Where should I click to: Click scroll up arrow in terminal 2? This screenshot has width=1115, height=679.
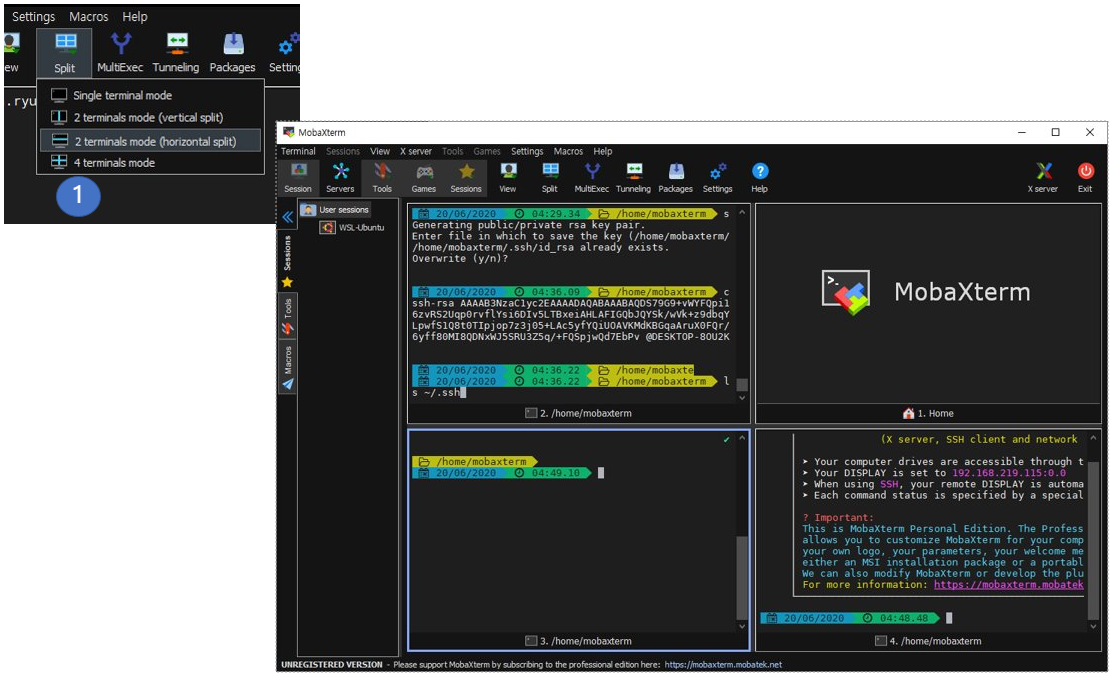click(742, 212)
